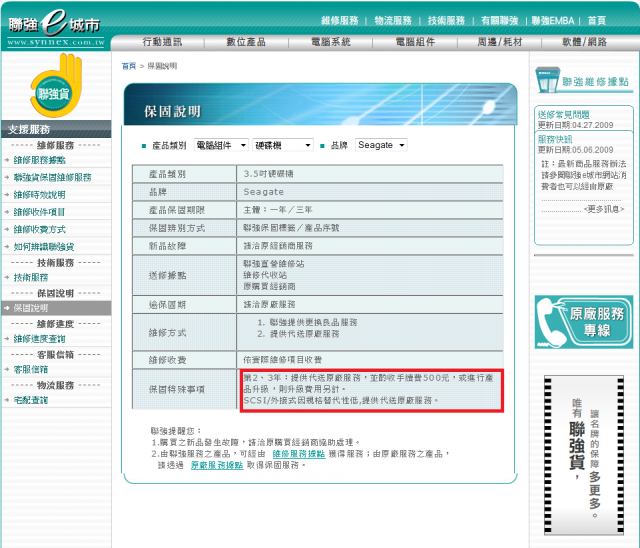Open the 硬碟機 sub-category dropdown
640x548 pixels.
point(282,145)
